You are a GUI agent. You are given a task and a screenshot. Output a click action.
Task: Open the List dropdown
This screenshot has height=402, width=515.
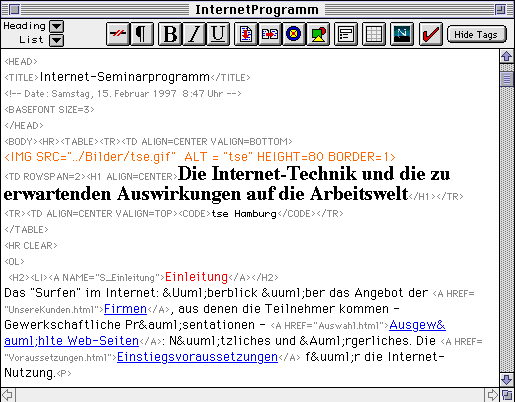56,40
